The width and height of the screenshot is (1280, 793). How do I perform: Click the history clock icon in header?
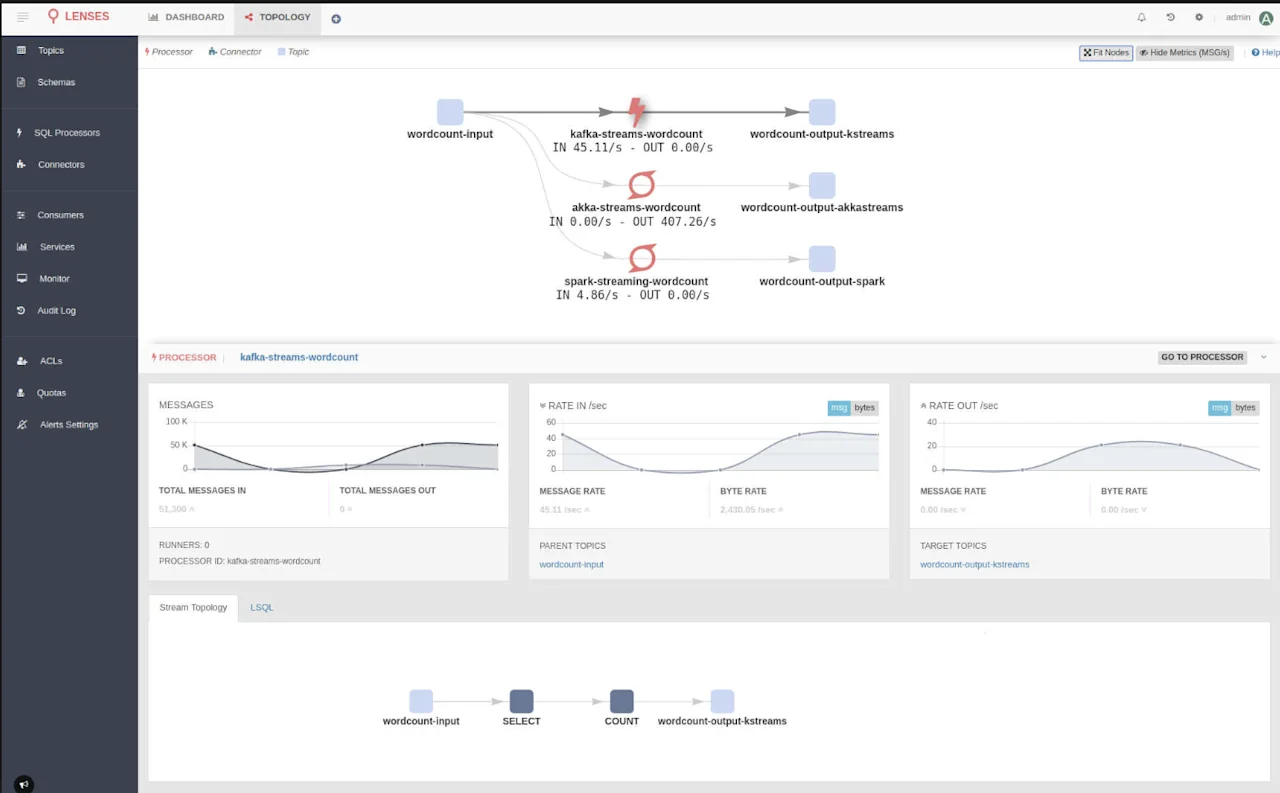click(x=1170, y=17)
